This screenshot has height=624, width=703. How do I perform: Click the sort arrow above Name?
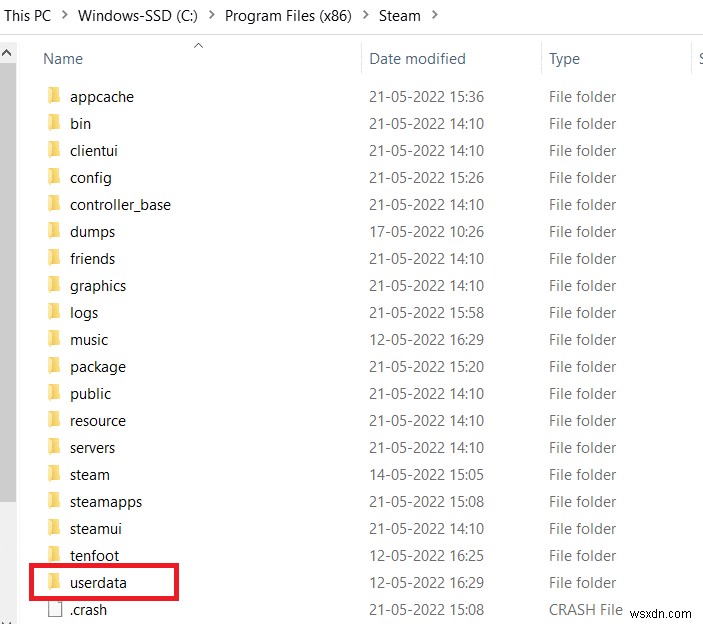click(x=198, y=45)
